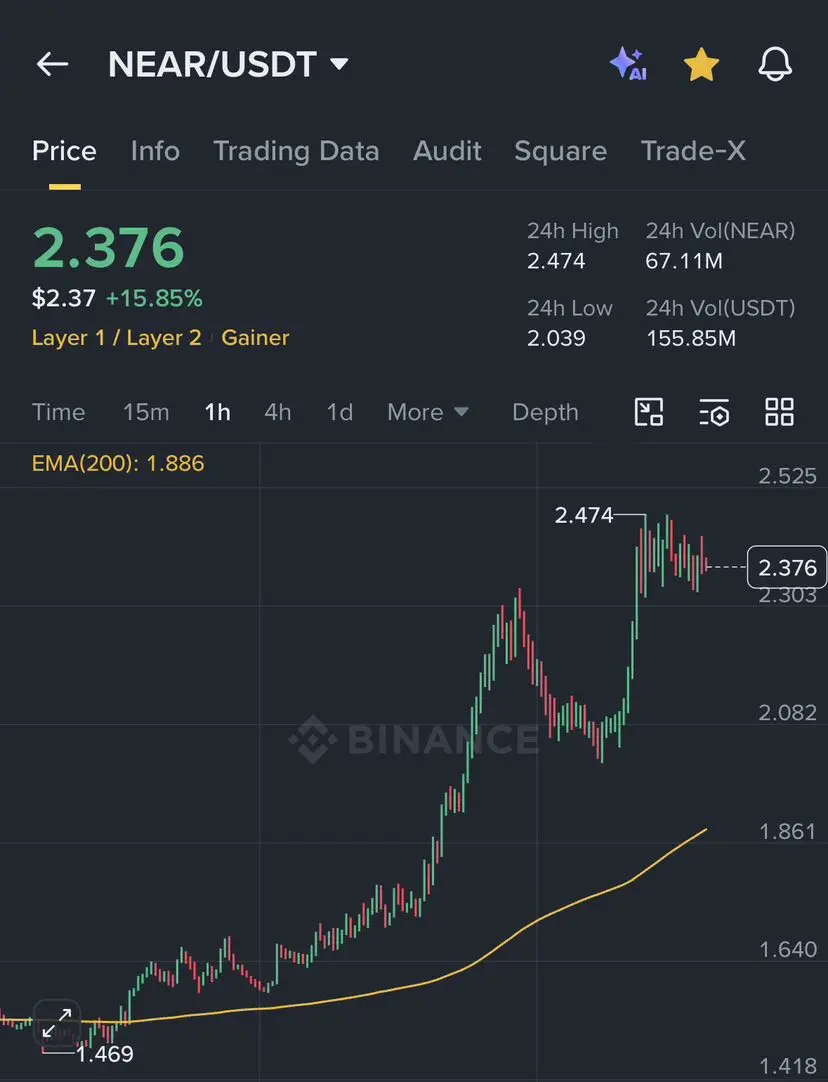Go back using the left arrow

pyautogui.click(x=52, y=64)
